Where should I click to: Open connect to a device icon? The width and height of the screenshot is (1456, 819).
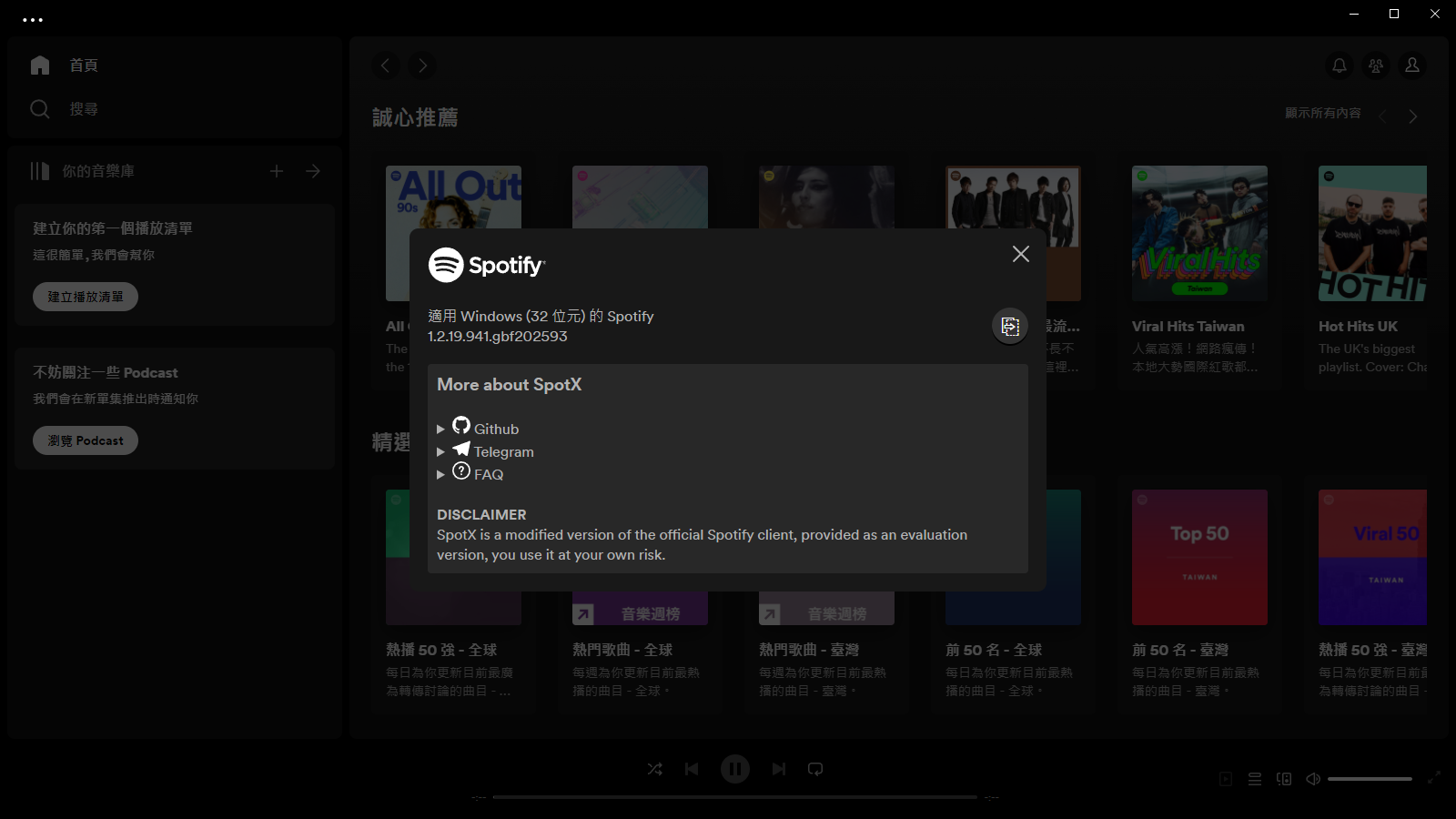tap(1284, 779)
